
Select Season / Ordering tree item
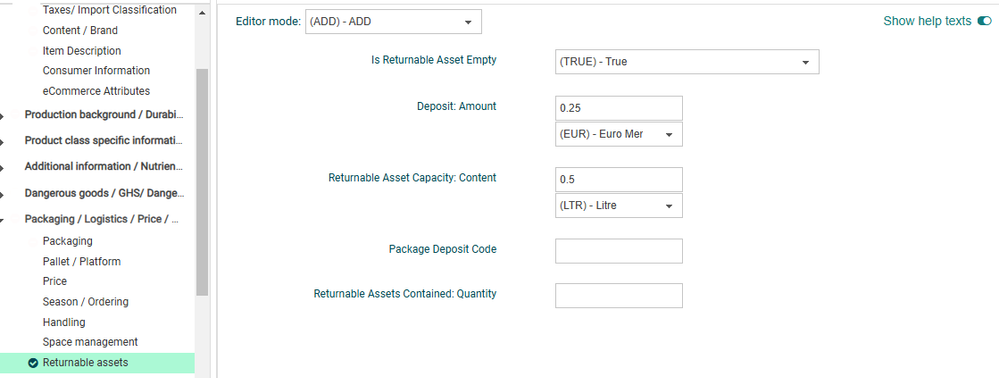[x=85, y=302]
